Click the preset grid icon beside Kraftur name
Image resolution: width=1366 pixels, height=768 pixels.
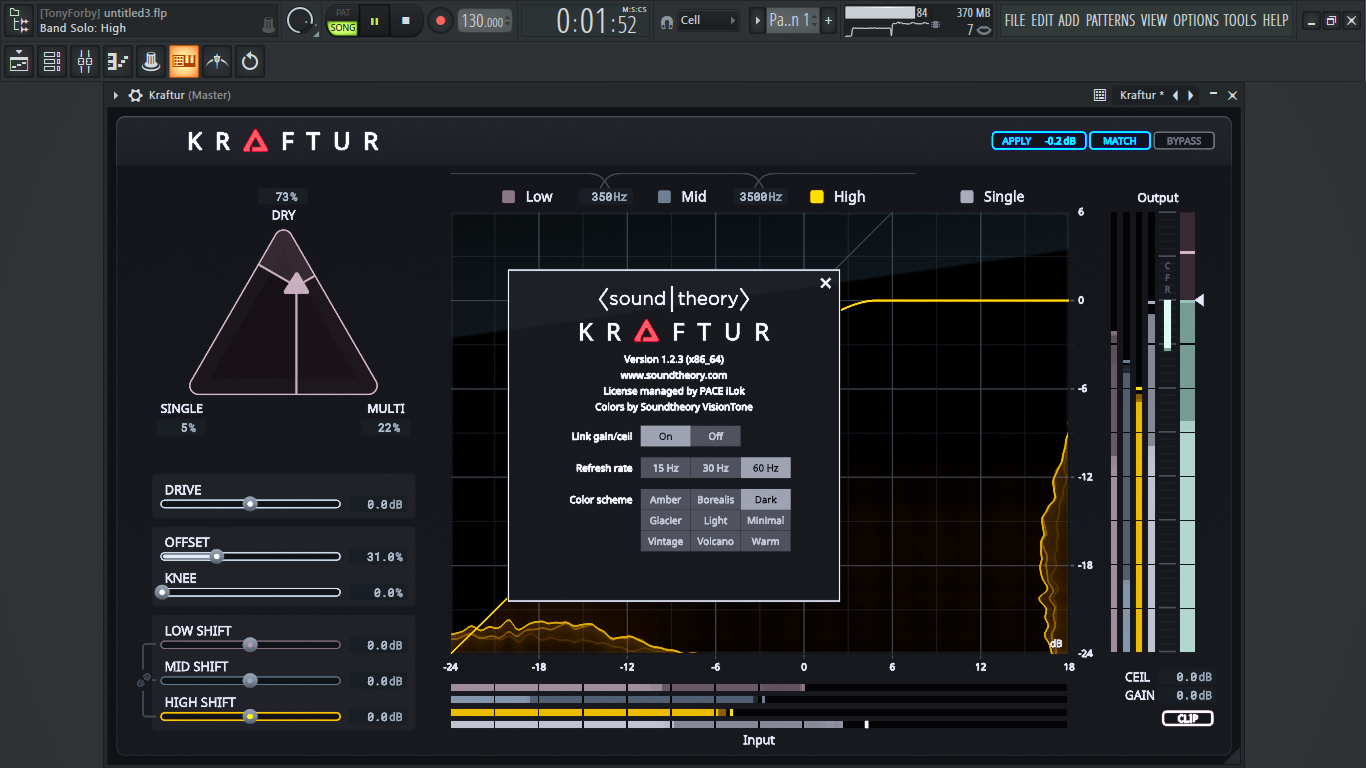pyautogui.click(x=1100, y=95)
